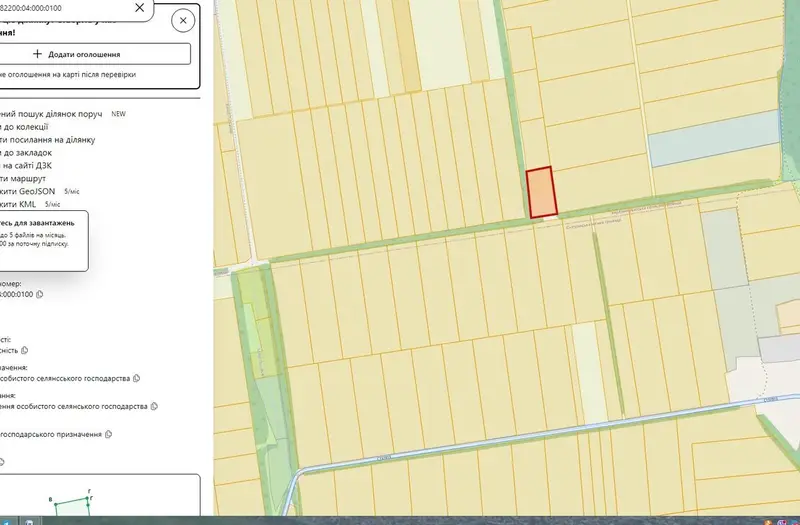
Task: Click the 'Додати оголошення' button
Action: tap(93, 54)
